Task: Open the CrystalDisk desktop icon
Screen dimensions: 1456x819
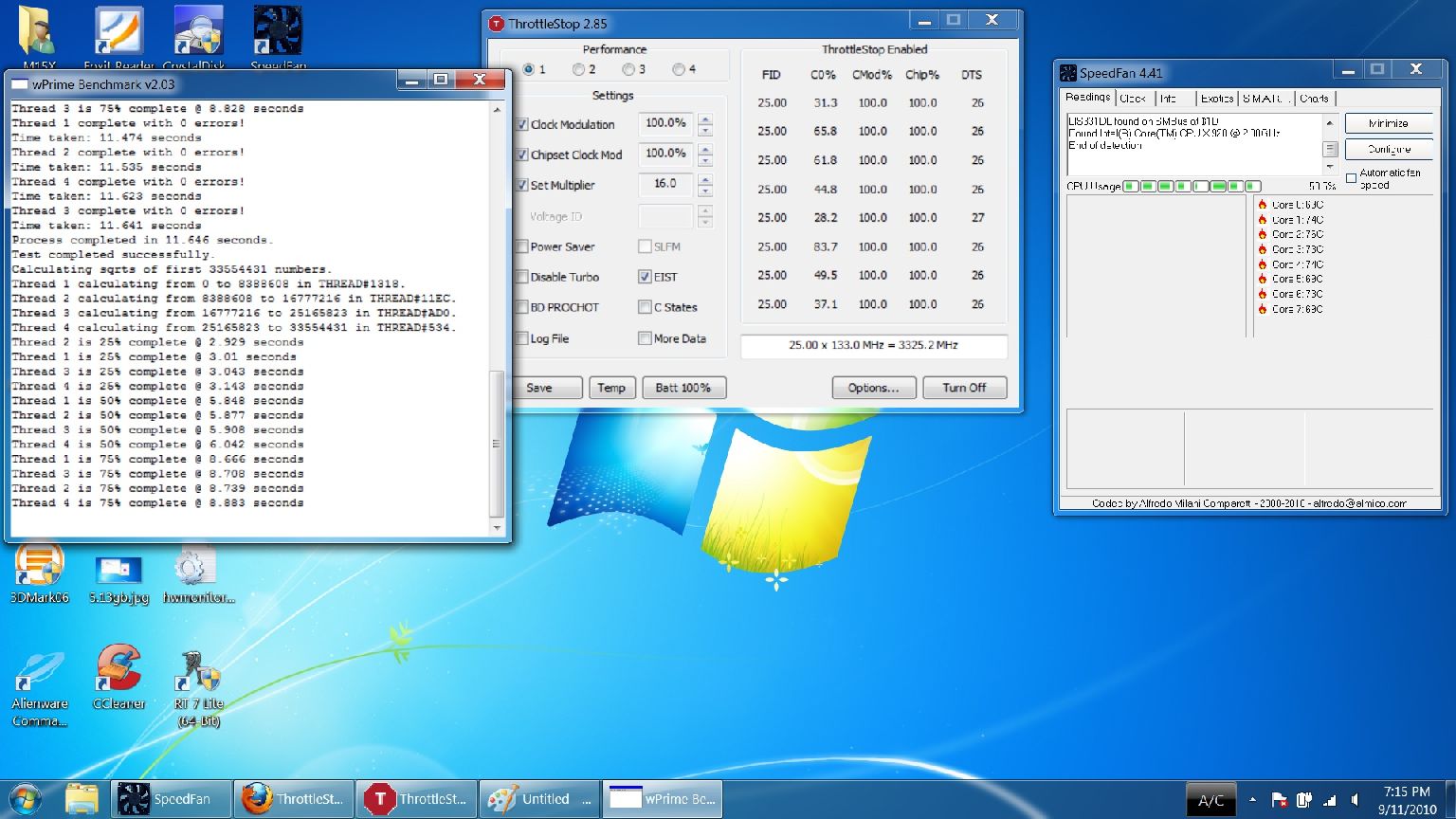Action: 198,38
